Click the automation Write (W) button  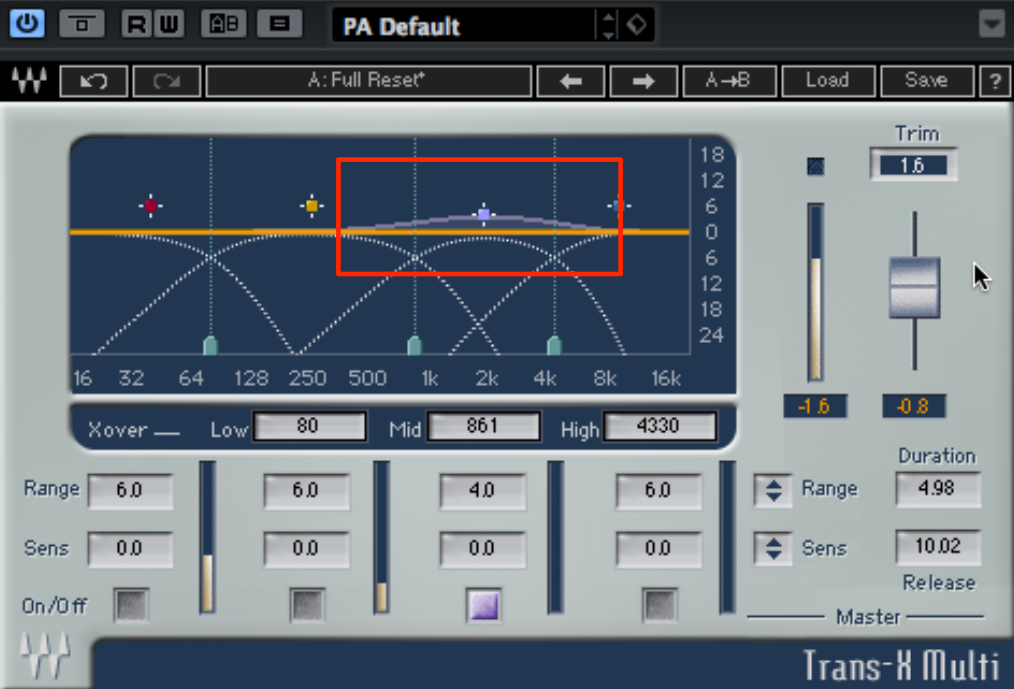(x=169, y=24)
